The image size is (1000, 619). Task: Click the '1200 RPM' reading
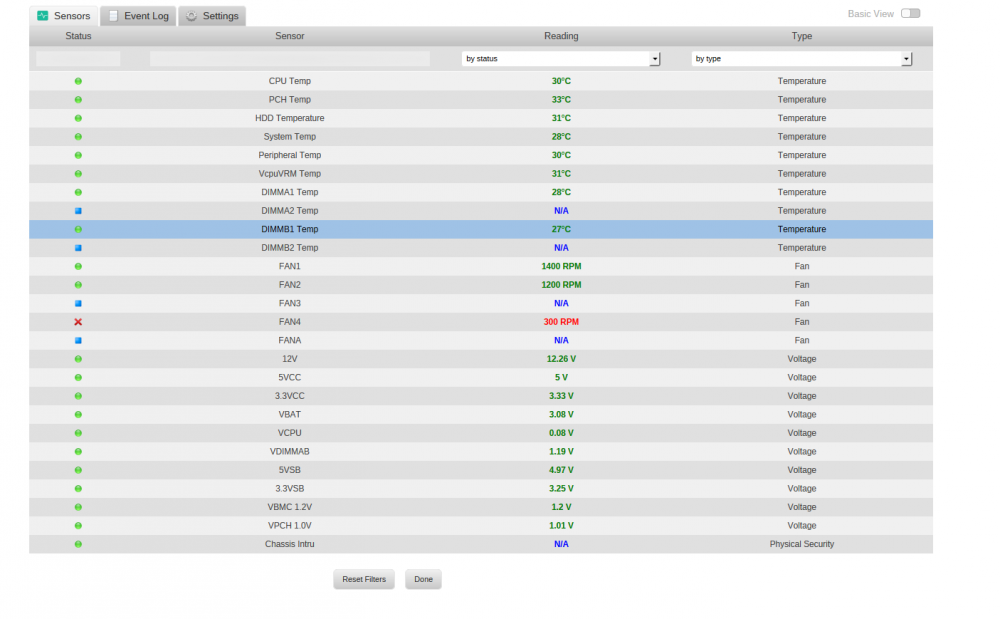pyautogui.click(x=561, y=285)
